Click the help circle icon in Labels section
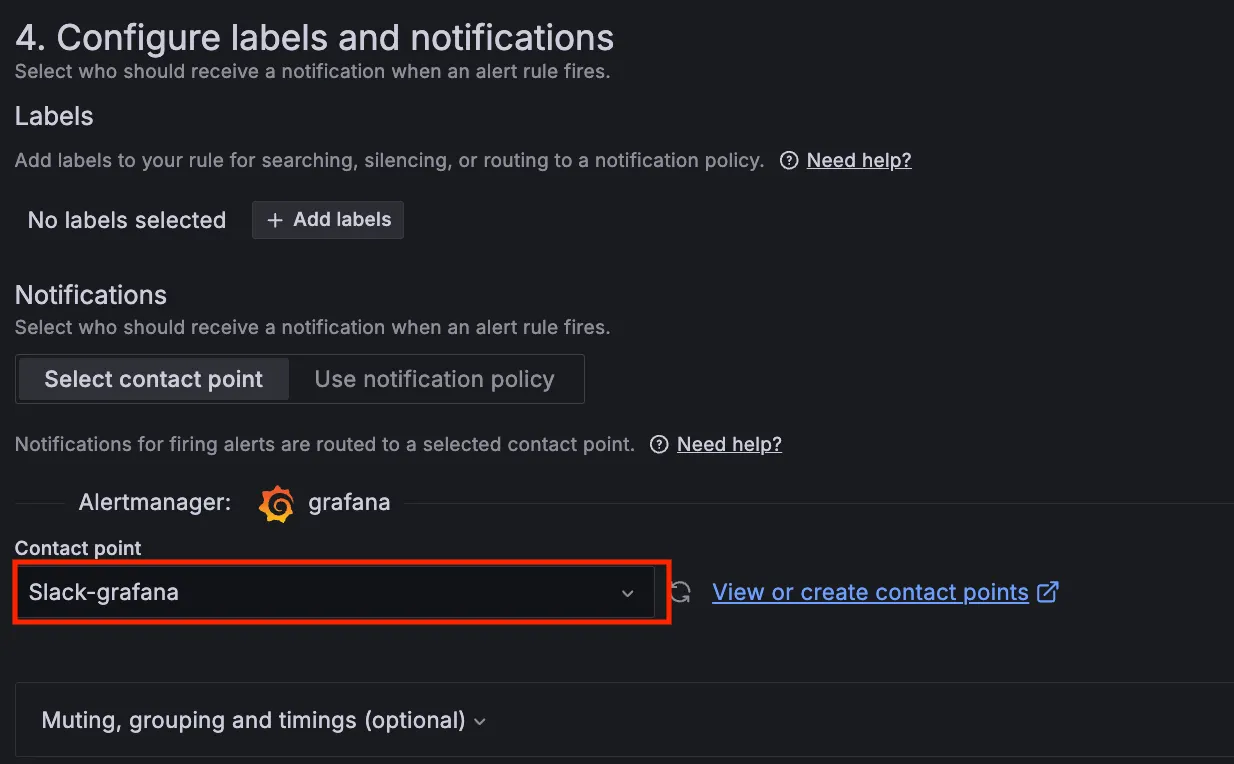This screenshot has width=1234, height=764. pyautogui.click(x=789, y=160)
